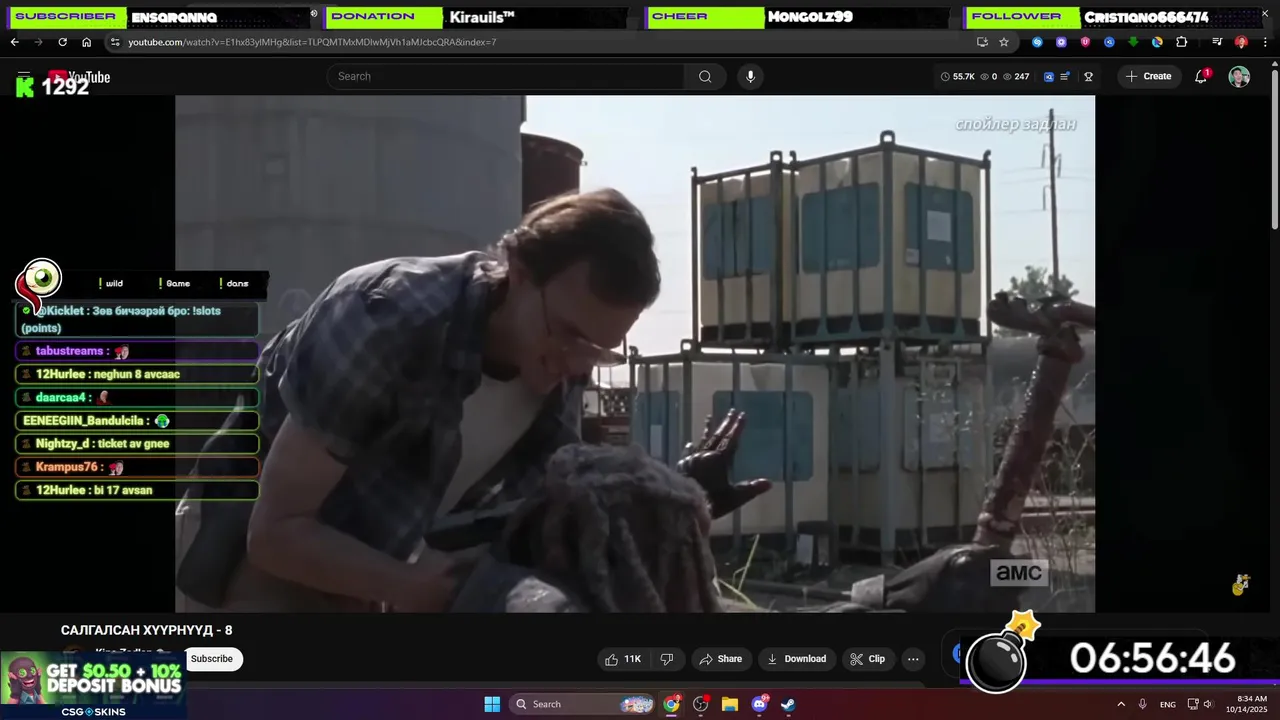Click the taskbar Search box
This screenshot has height=720, width=1280.
click(582, 704)
